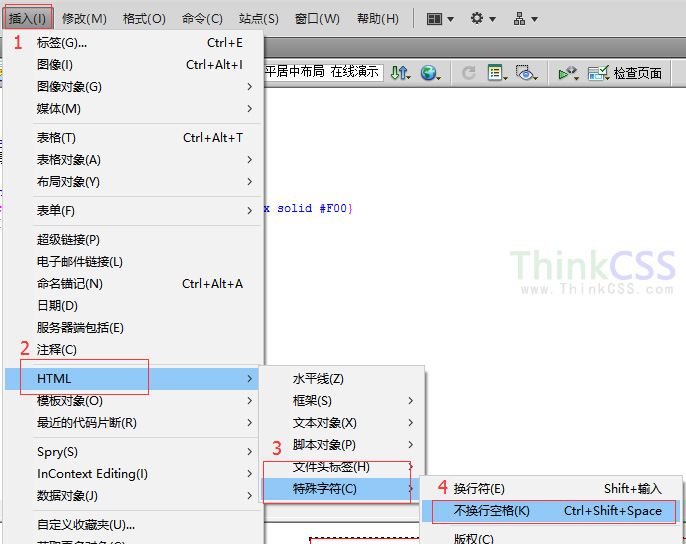
Task: Choose 服务器端包括(E) menu entry
Action: click(133, 327)
